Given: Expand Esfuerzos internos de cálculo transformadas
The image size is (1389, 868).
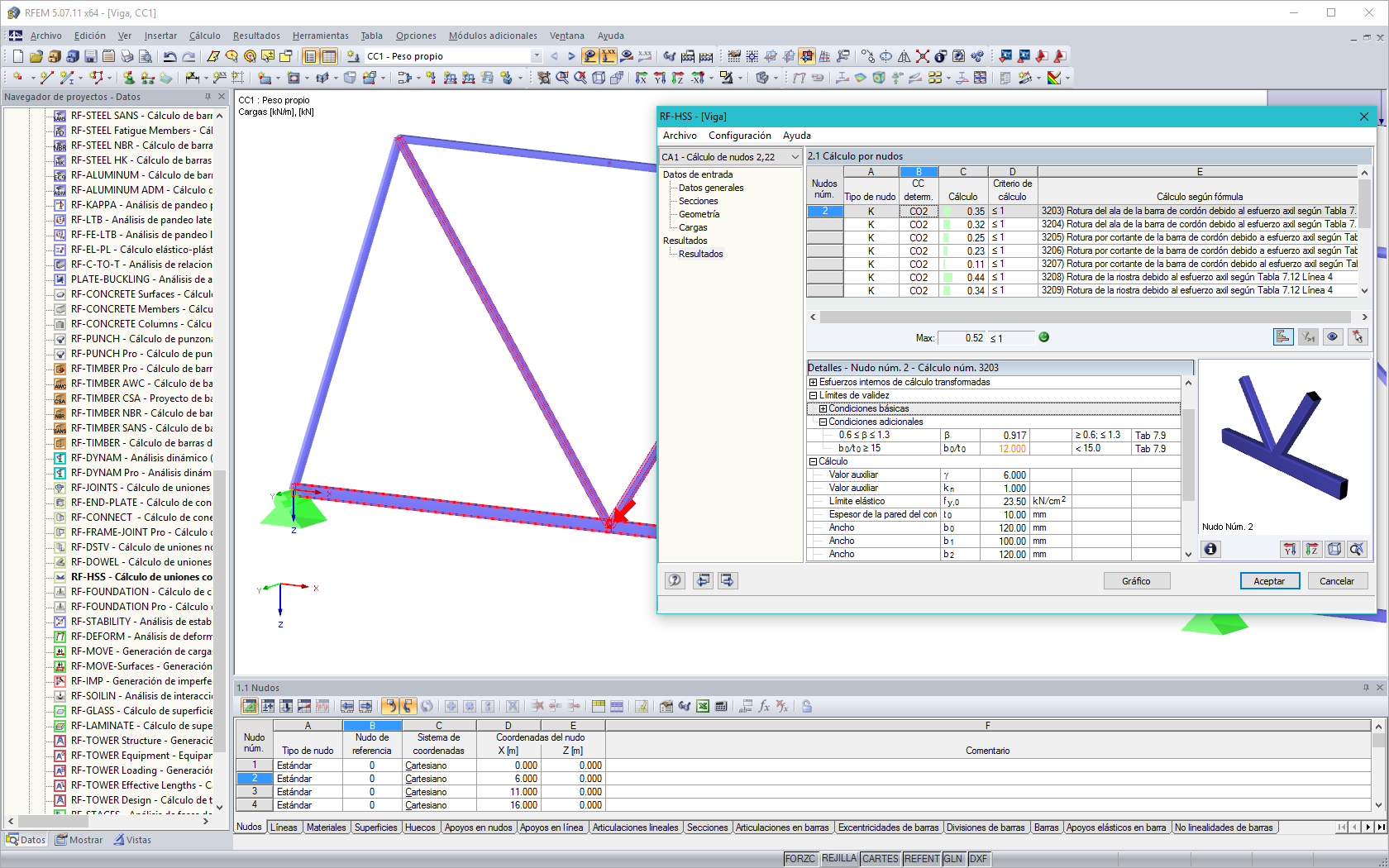Looking at the screenshot, I should 813,382.
